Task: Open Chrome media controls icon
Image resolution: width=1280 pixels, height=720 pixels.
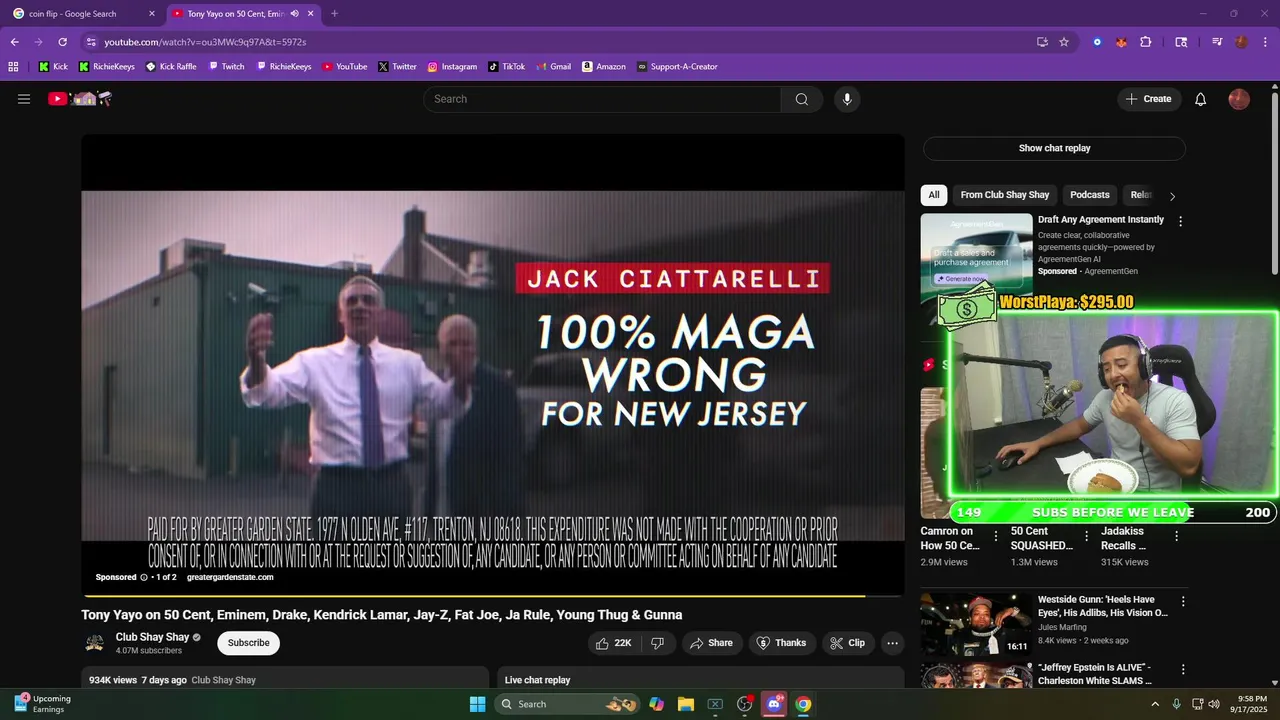Action: [1217, 42]
